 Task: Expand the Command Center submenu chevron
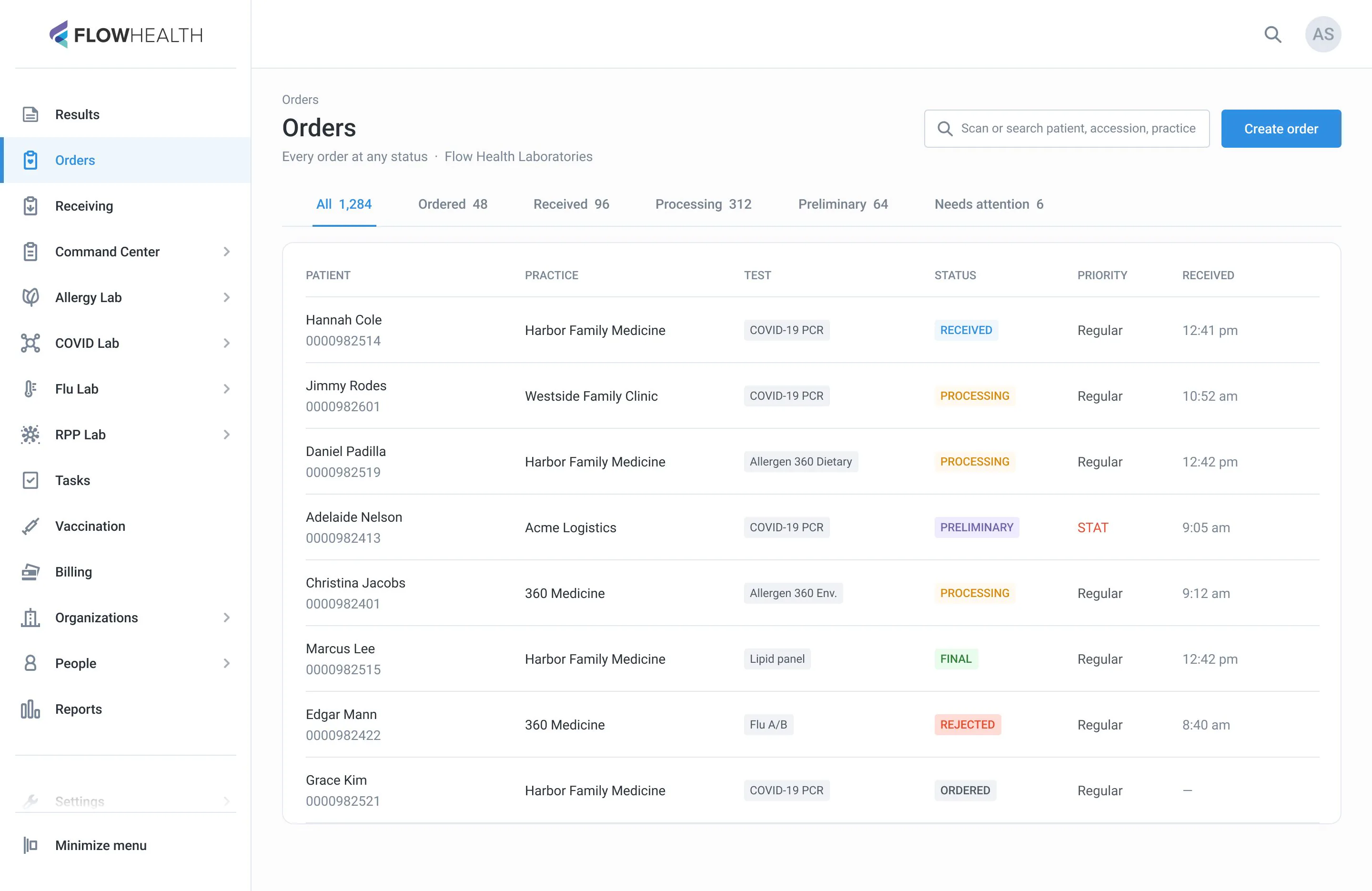227,252
